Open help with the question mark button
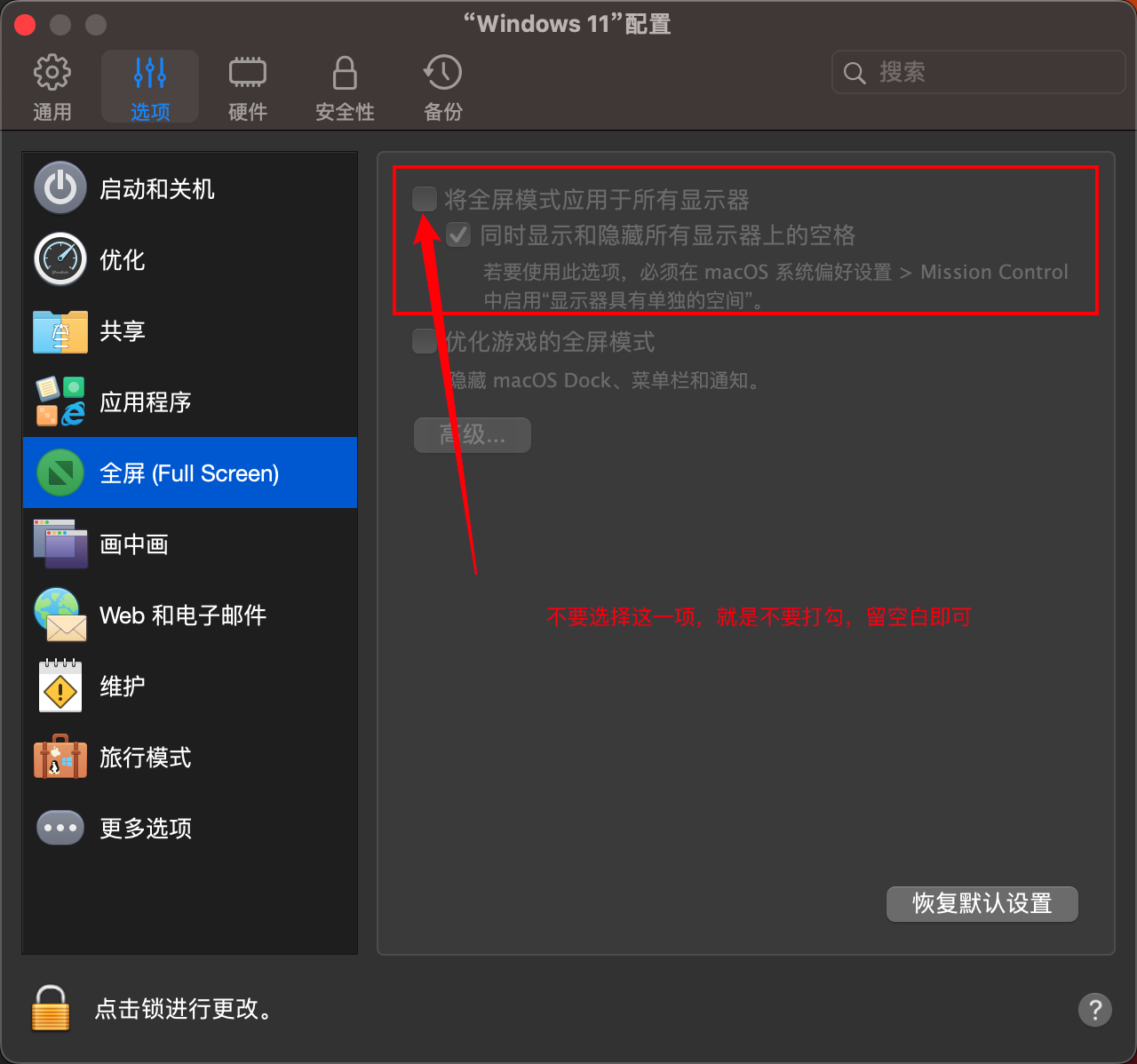 (x=1094, y=1010)
